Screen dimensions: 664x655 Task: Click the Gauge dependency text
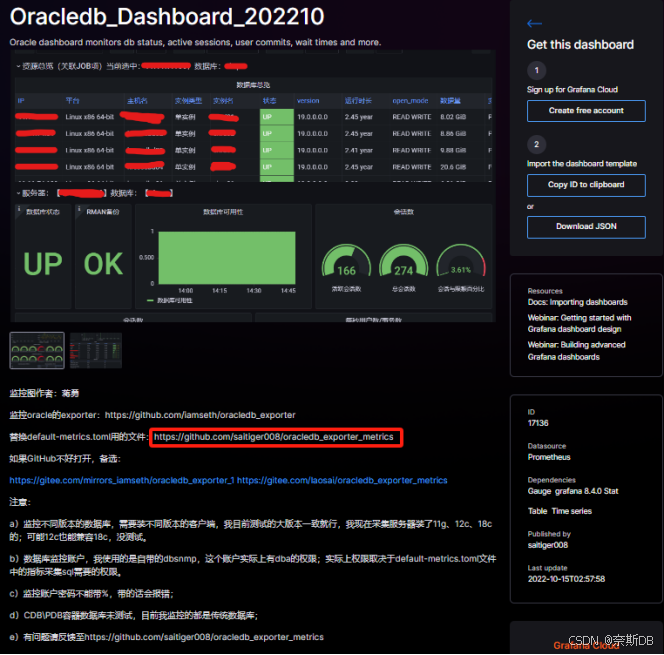pyautogui.click(x=539, y=491)
